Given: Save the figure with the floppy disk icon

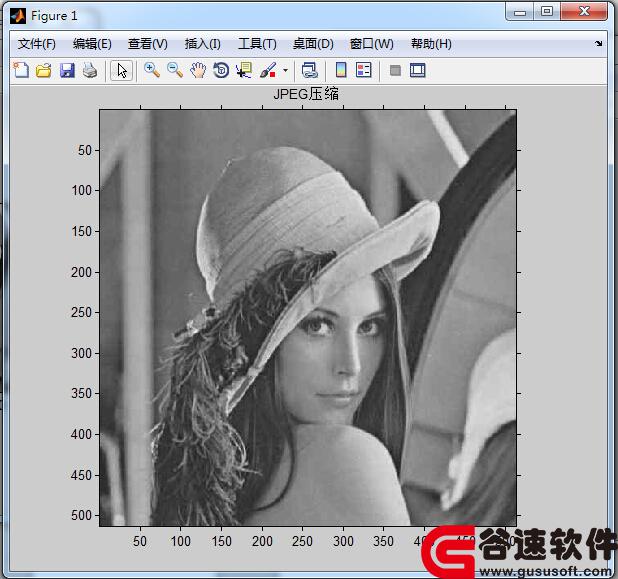Looking at the screenshot, I should 67,70.
